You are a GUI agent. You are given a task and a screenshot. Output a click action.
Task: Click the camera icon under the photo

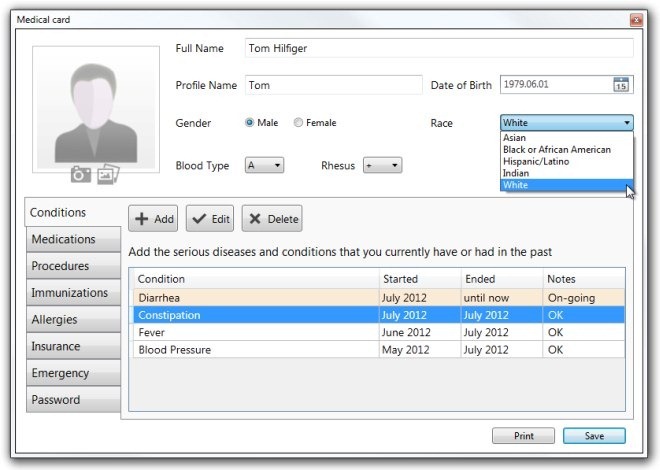click(80, 174)
